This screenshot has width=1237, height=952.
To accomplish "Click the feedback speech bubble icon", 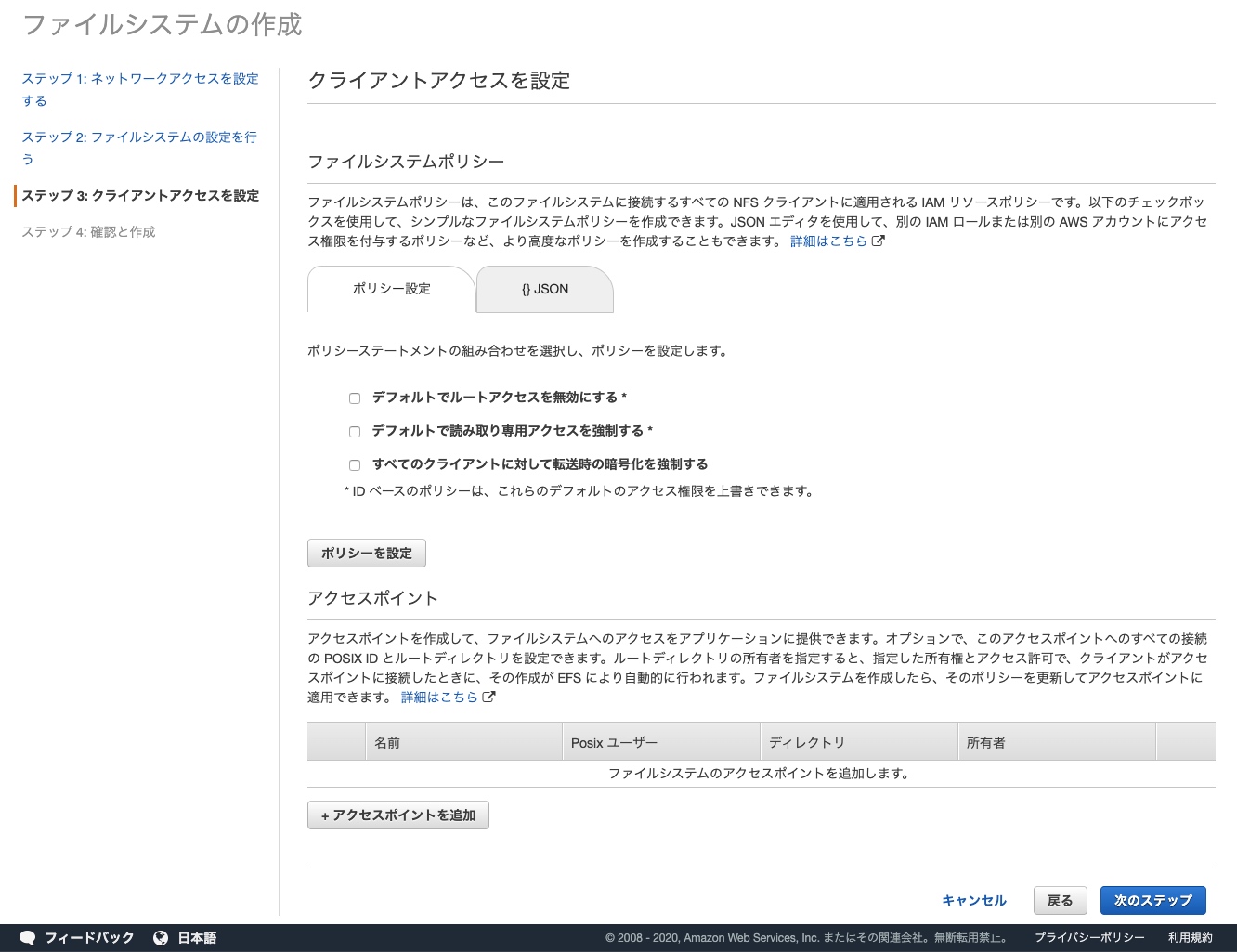I will [28, 938].
